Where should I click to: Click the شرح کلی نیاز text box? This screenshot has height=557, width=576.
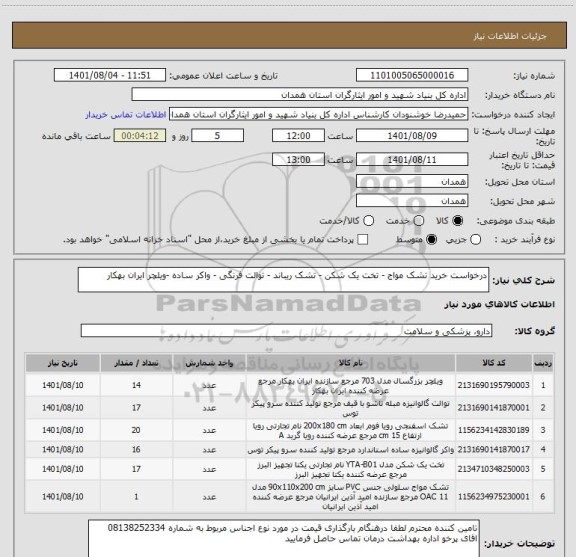(283, 280)
